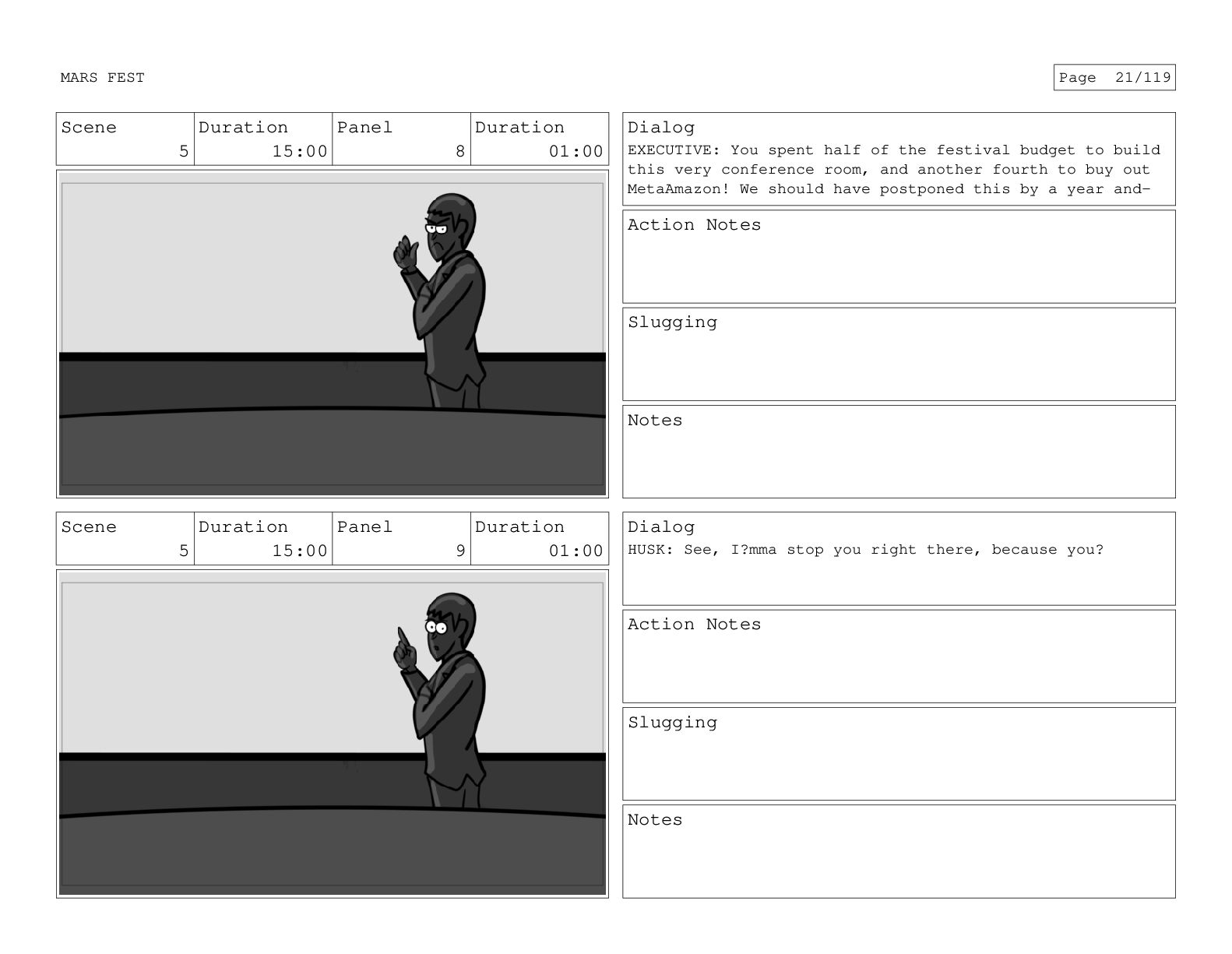Click the HUSK dialog text for panel 9

[865, 550]
